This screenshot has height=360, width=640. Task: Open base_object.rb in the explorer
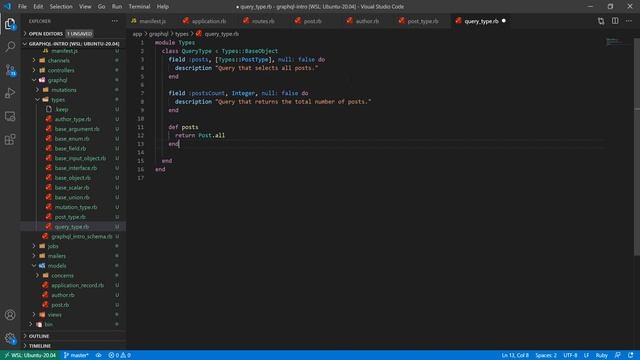(73, 178)
